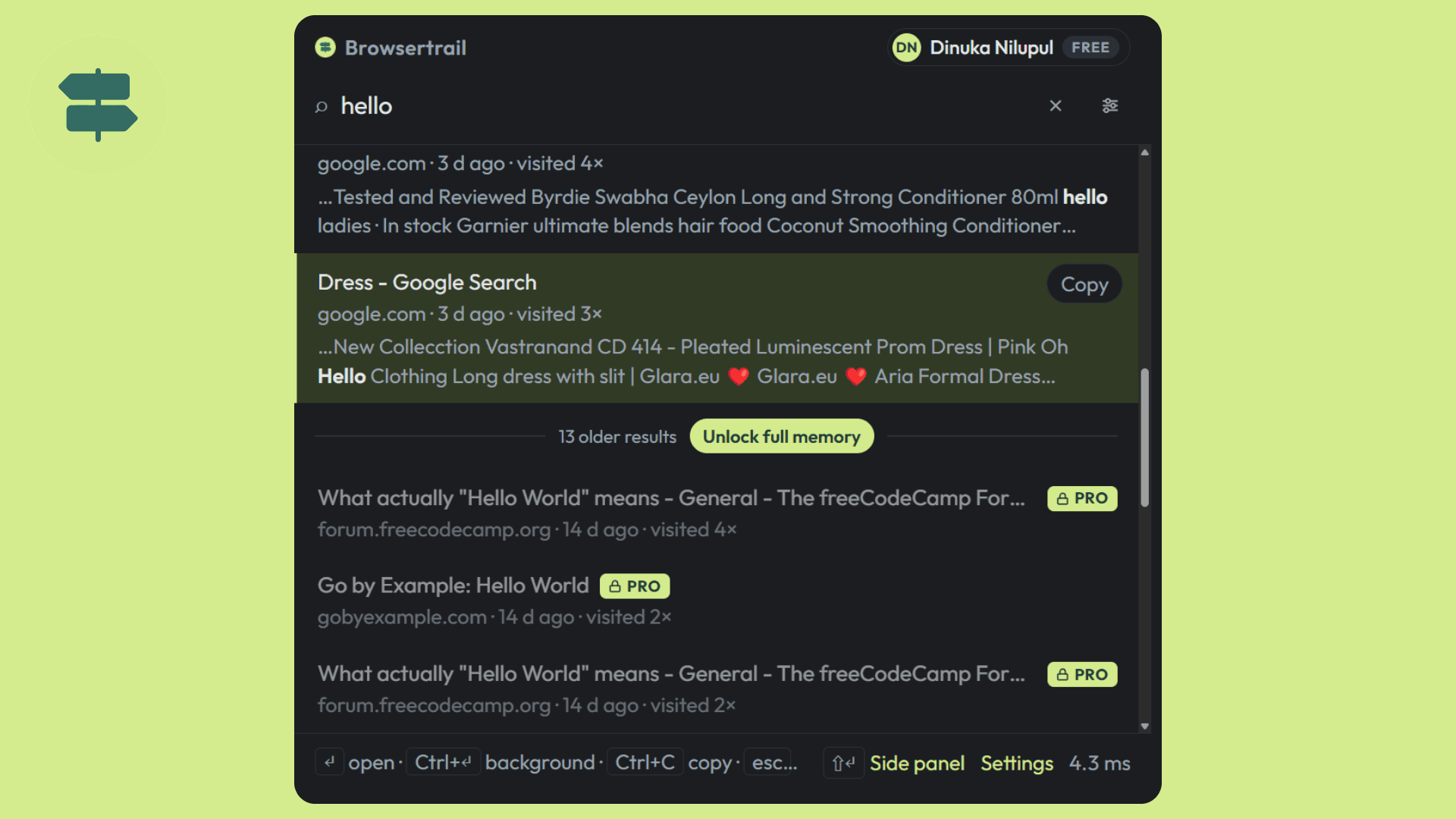This screenshot has width=1456, height=819.
Task: Click PRO lock badge on freeCodeCamp 4× result
Action: [1082, 498]
